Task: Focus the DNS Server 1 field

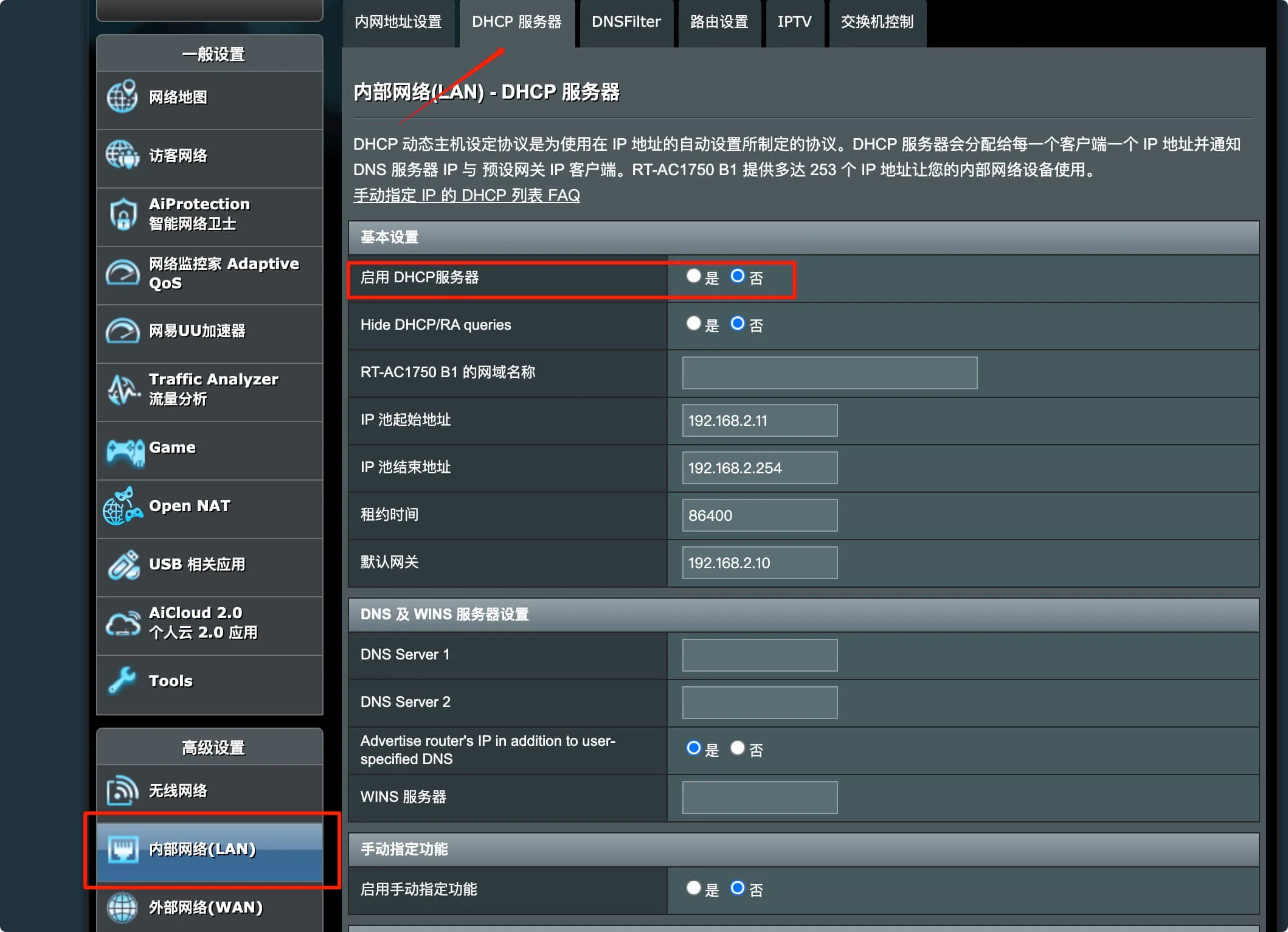Action: point(760,655)
